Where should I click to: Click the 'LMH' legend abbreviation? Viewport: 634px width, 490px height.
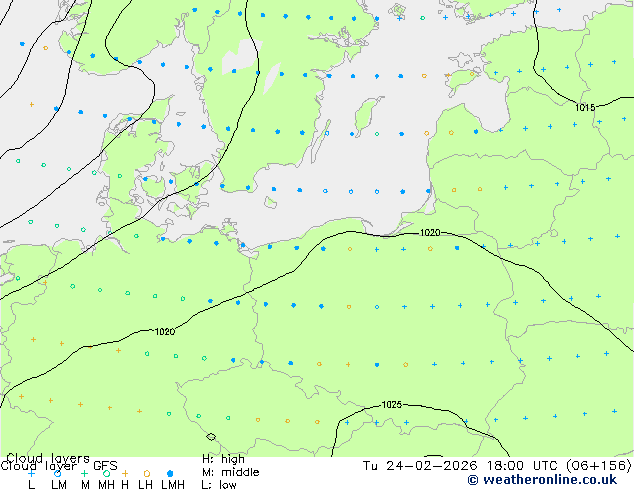pos(173,485)
